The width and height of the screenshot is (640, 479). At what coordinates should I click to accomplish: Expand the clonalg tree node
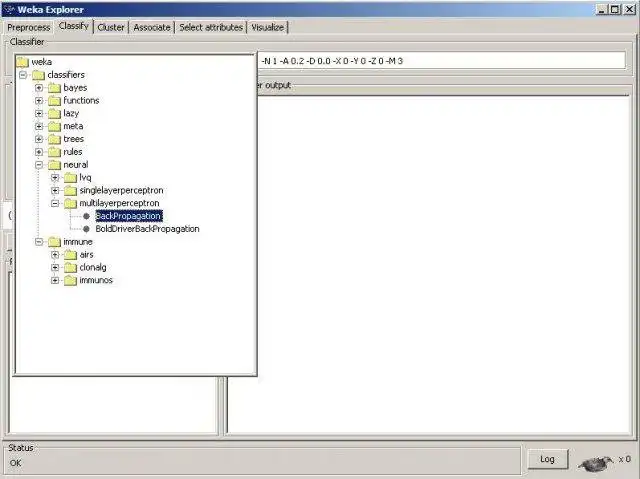pyautogui.click(x=55, y=268)
